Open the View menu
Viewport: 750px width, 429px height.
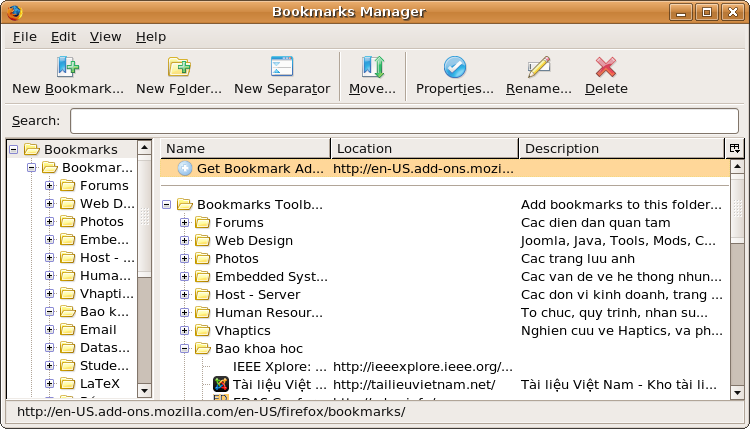(105, 36)
